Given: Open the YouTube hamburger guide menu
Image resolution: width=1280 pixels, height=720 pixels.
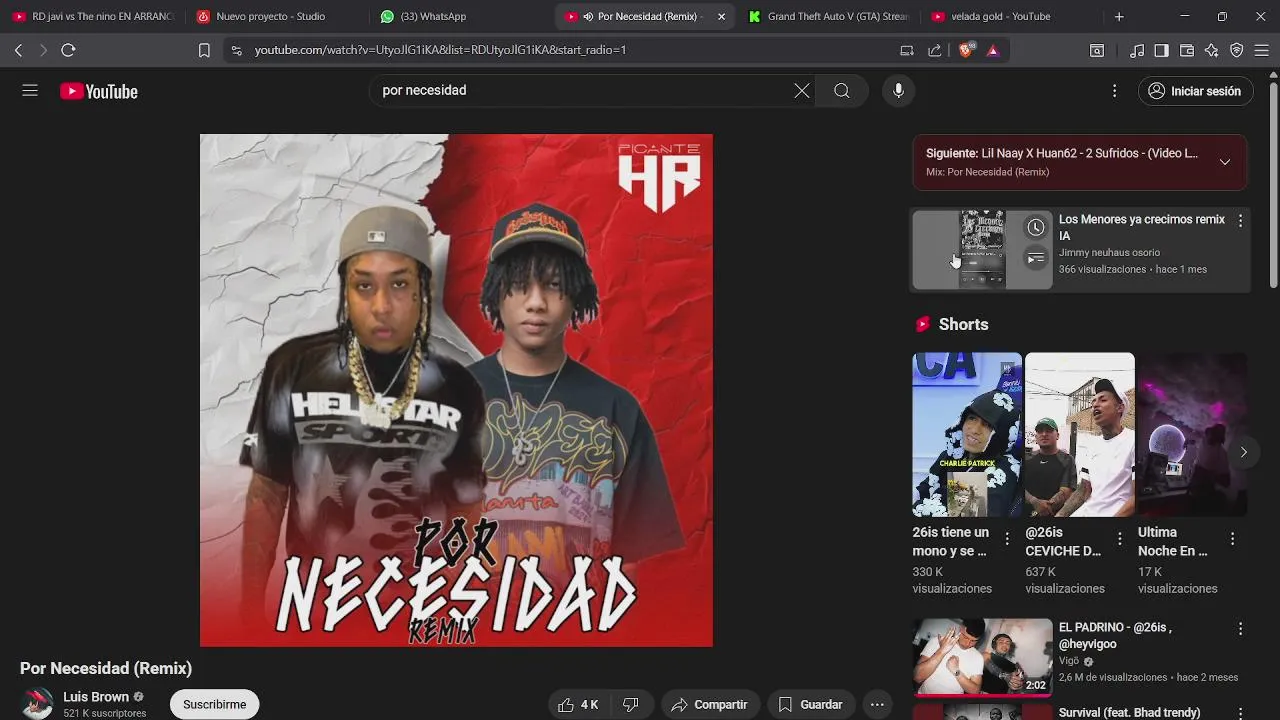Looking at the screenshot, I should point(30,91).
